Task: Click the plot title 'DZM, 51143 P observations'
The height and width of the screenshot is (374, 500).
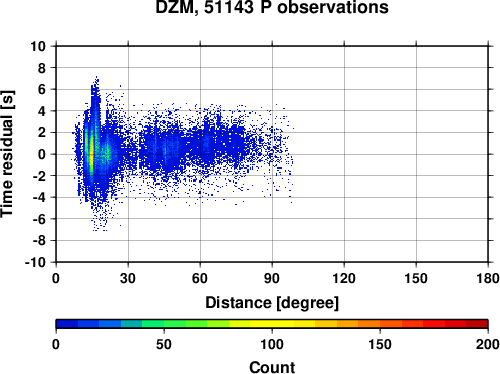Action: 272,7
